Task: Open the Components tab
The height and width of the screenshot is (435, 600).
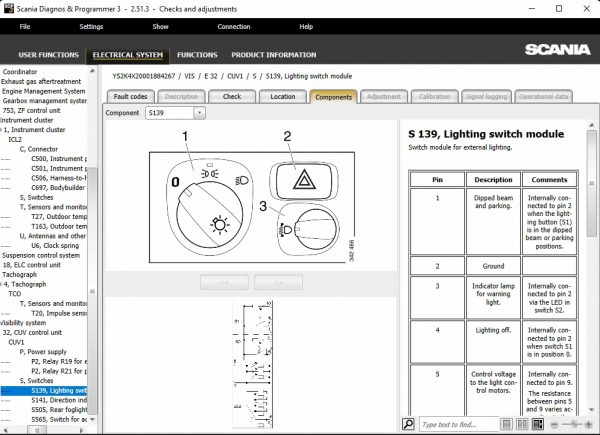Action: (x=333, y=97)
